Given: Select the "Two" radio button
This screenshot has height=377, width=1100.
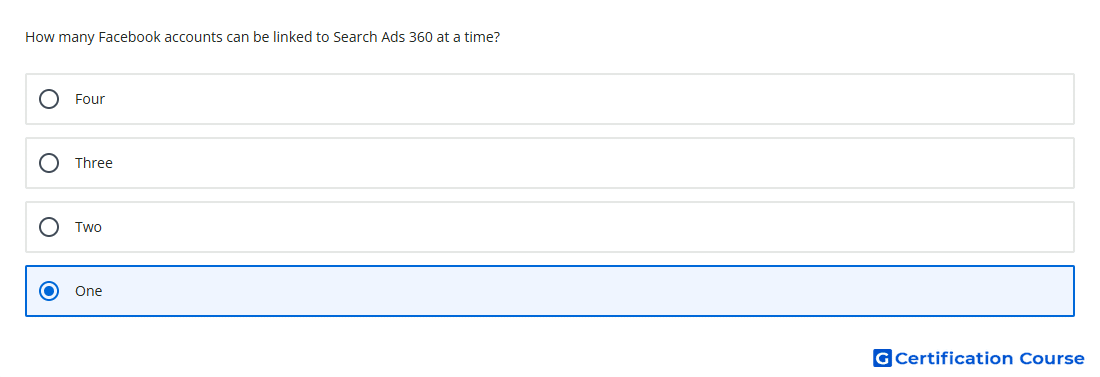Looking at the screenshot, I should pos(49,227).
